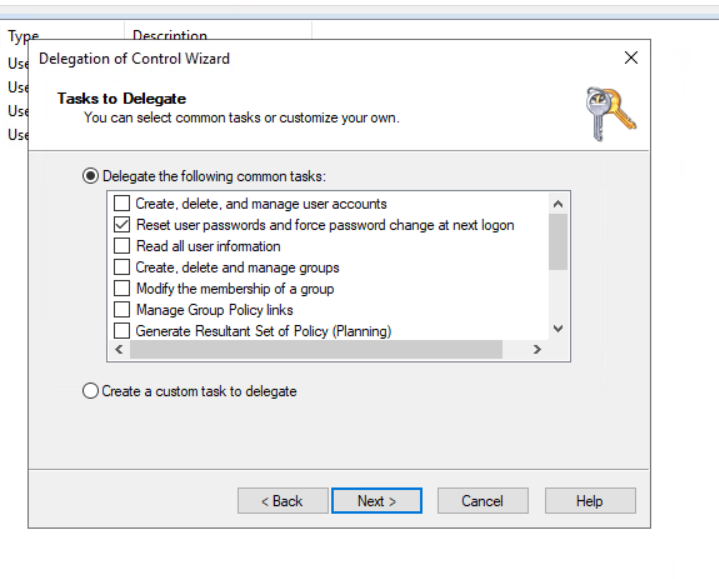Screen dimensions: 719x579
Task: Click the task list scroll right arrow
Action: pos(537,350)
